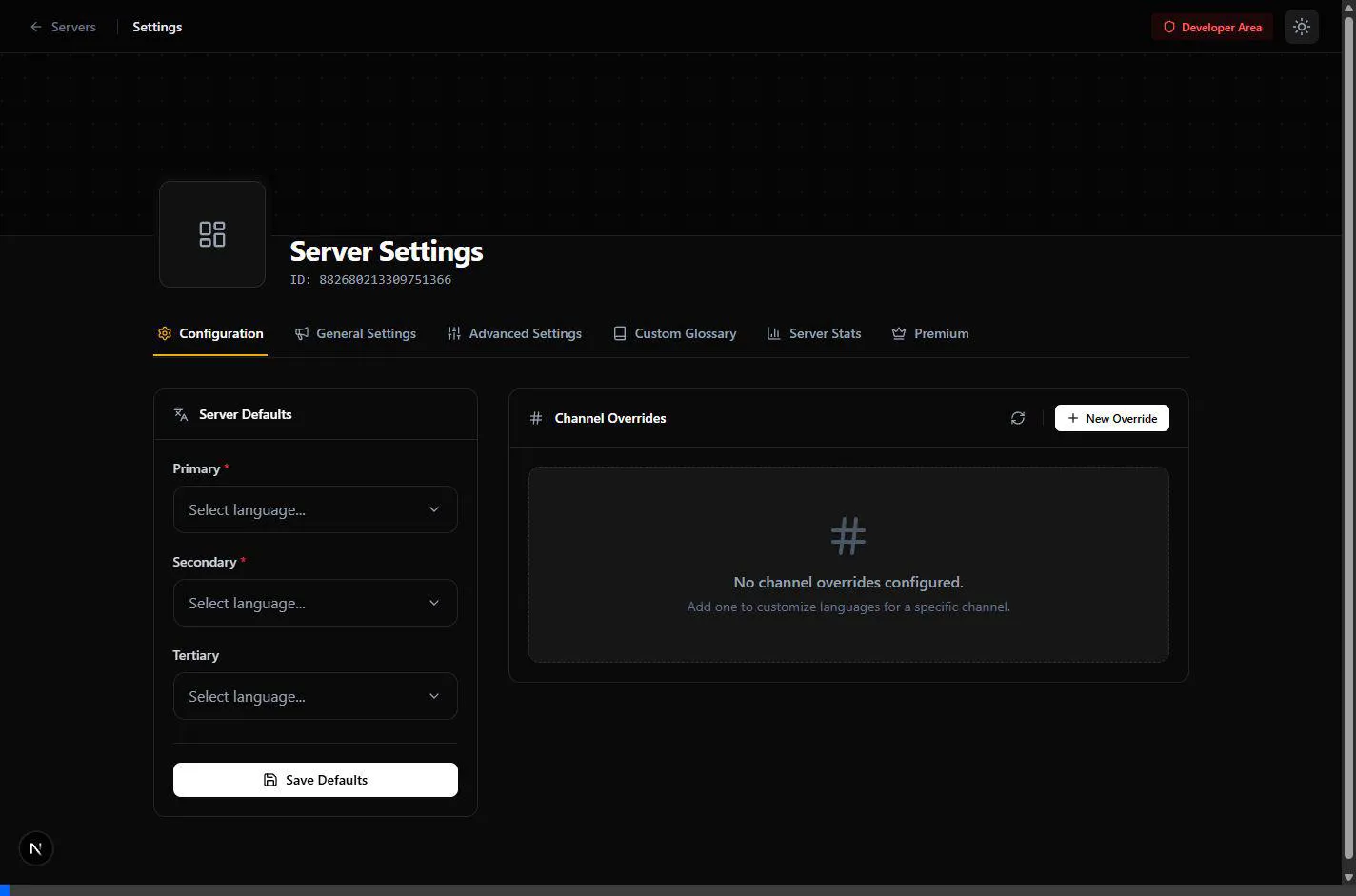The width and height of the screenshot is (1356, 896).
Task: Expand the Secondary language dropdown
Action: point(315,604)
